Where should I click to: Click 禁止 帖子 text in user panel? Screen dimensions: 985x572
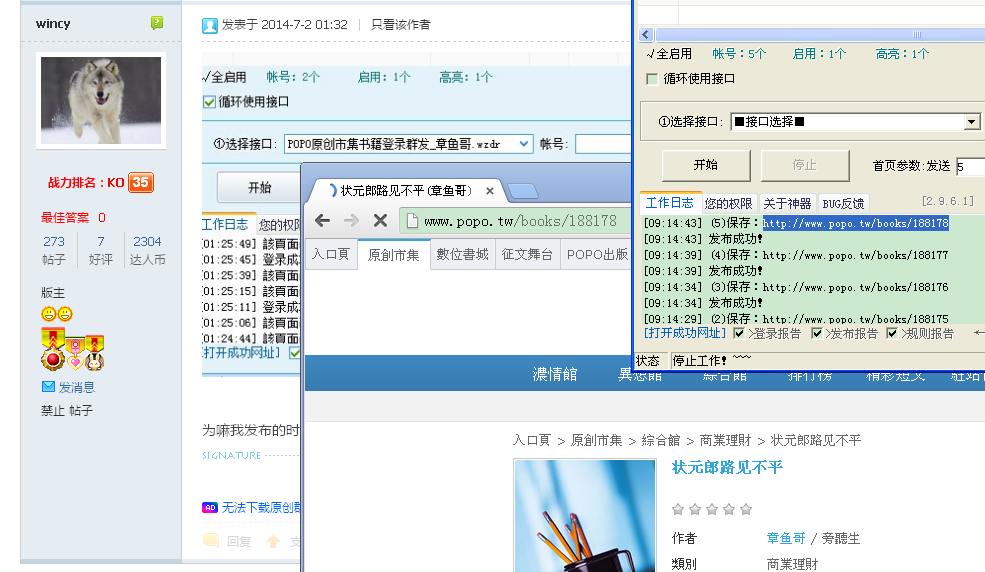pos(67,411)
